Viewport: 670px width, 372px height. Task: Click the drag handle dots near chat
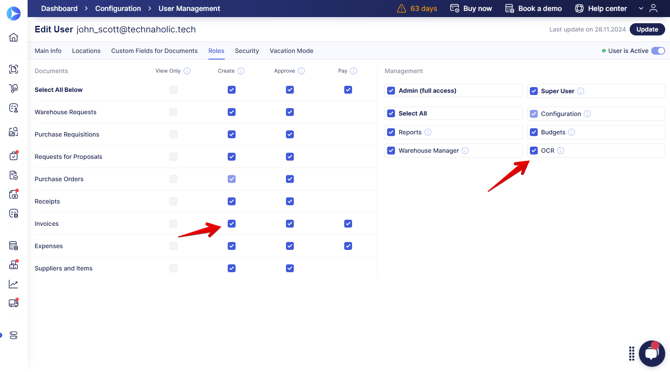[x=632, y=354]
